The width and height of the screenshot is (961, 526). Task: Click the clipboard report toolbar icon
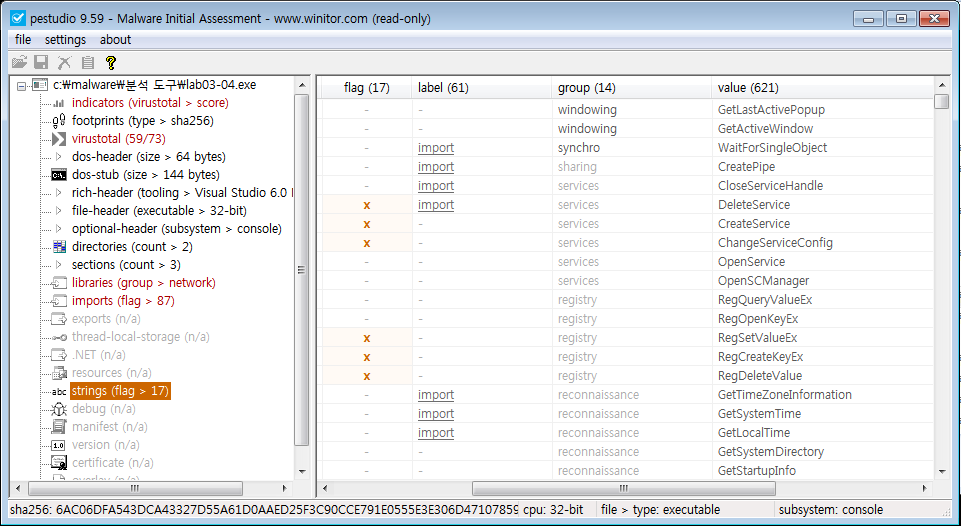point(88,62)
